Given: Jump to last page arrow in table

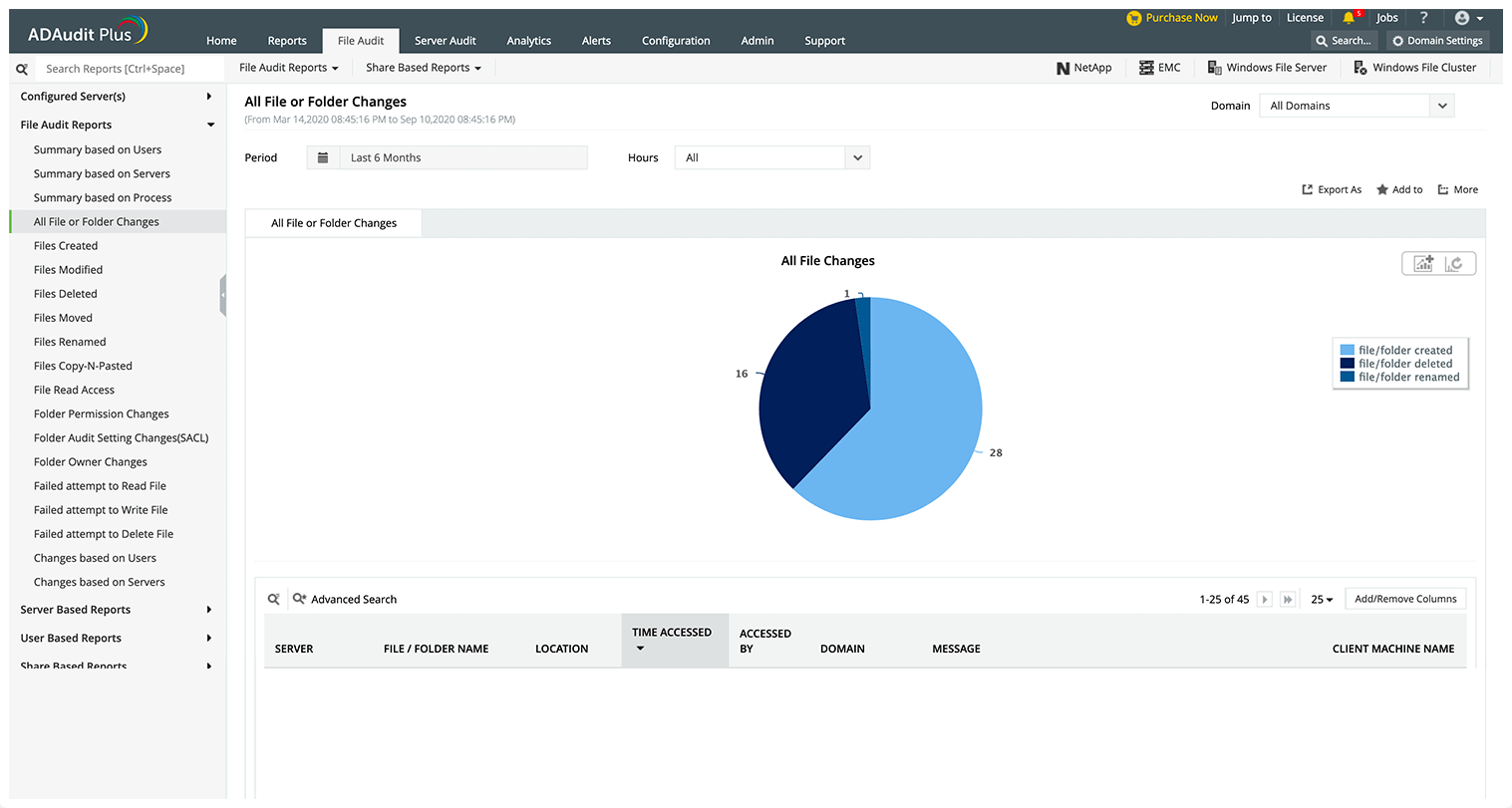Looking at the screenshot, I should coord(1288,599).
